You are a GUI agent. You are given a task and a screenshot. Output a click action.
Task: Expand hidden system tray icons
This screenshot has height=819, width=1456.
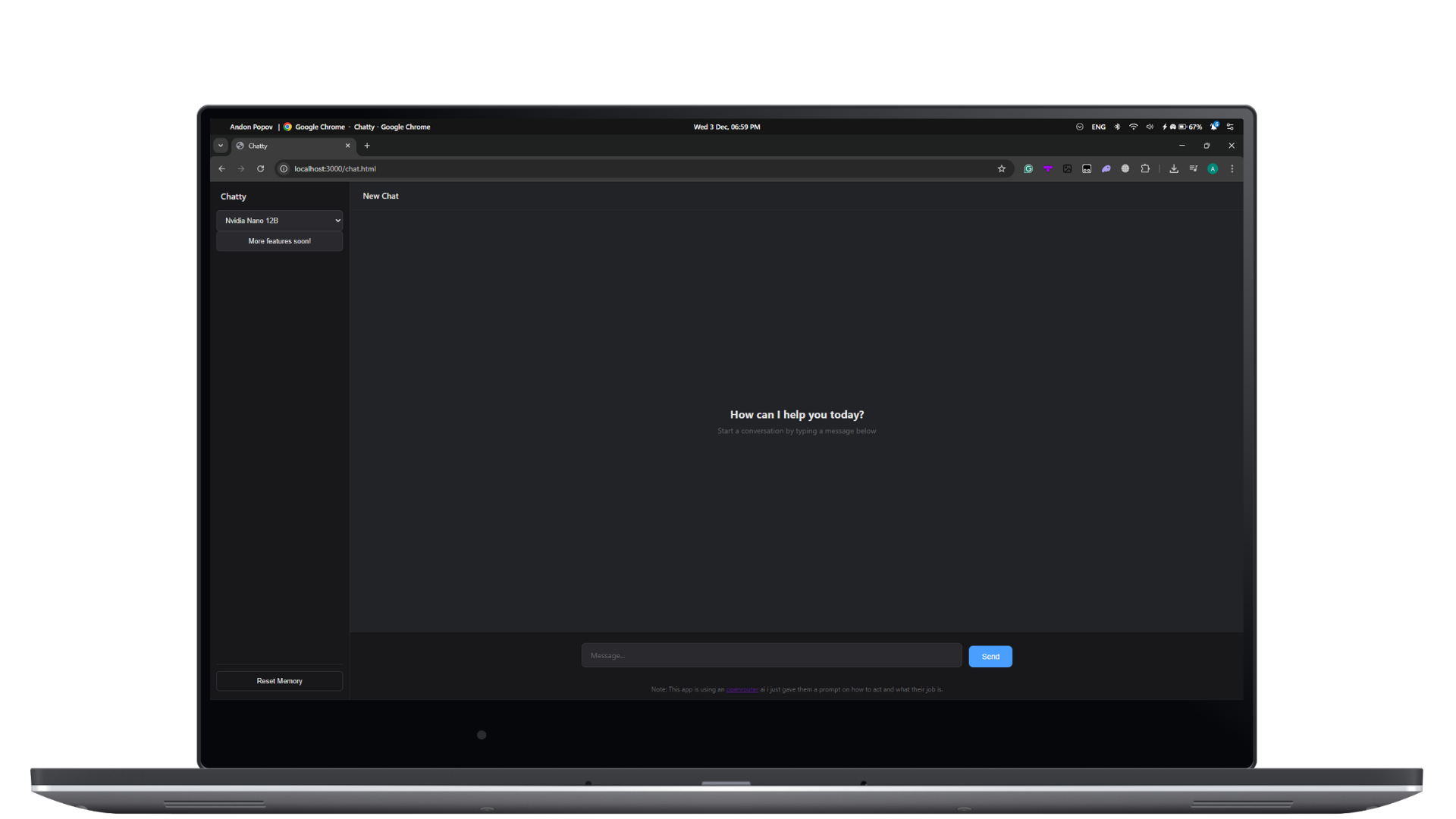point(1080,127)
